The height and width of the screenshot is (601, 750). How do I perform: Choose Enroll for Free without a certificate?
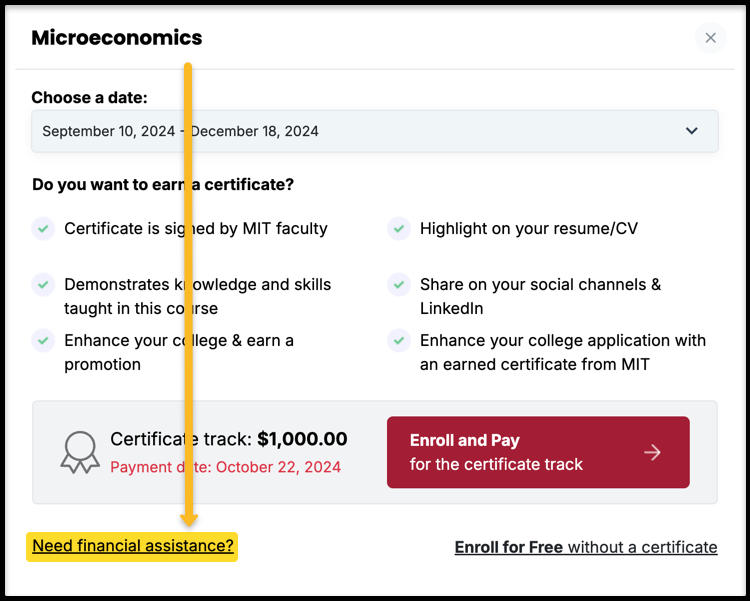(x=586, y=547)
